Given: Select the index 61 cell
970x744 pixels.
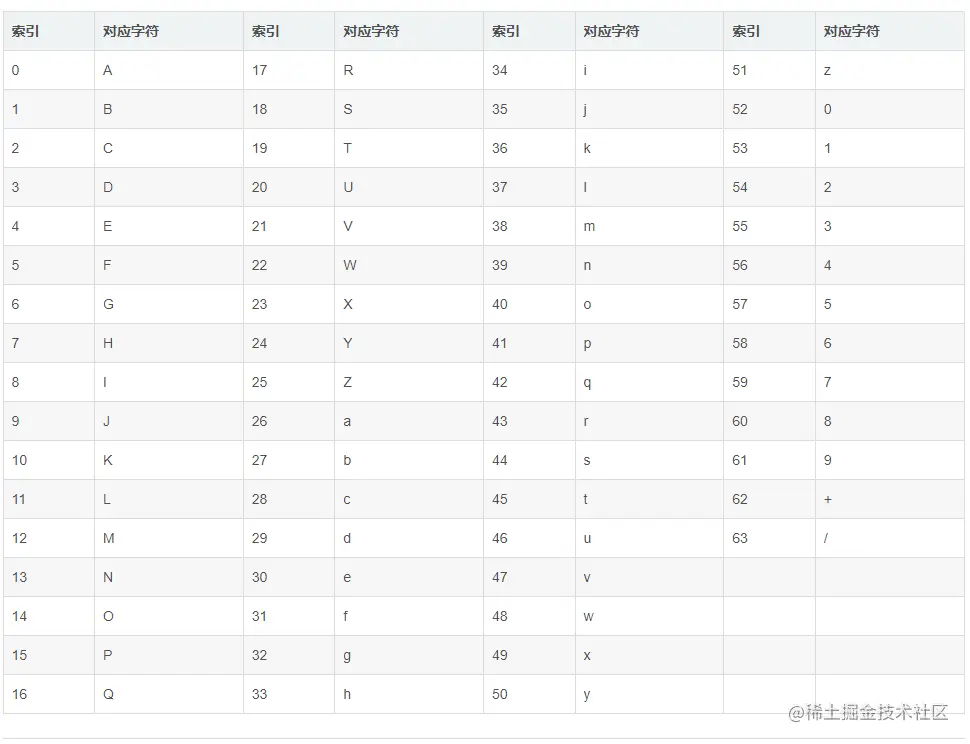Looking at the screenshot, I should click(x=770, y=460).
